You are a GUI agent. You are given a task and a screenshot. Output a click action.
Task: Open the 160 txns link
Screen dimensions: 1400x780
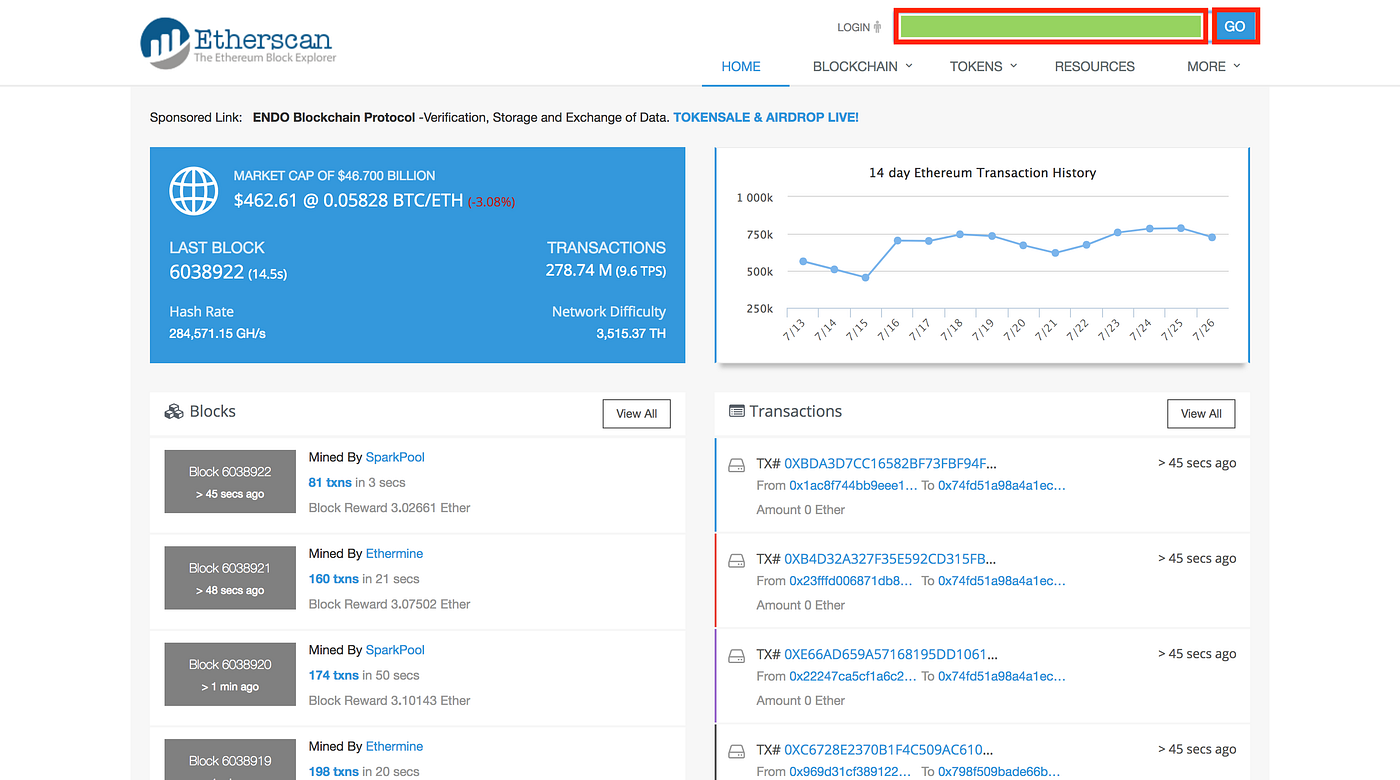[x=334, y=578]
